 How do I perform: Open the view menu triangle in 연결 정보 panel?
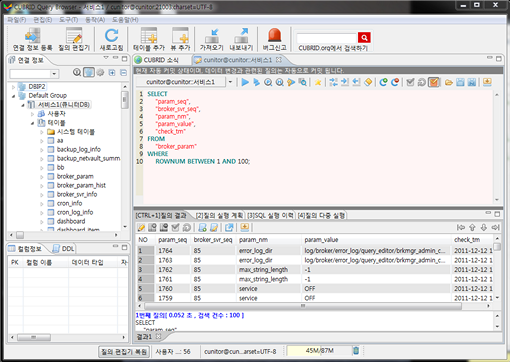[x=106, y=58]
